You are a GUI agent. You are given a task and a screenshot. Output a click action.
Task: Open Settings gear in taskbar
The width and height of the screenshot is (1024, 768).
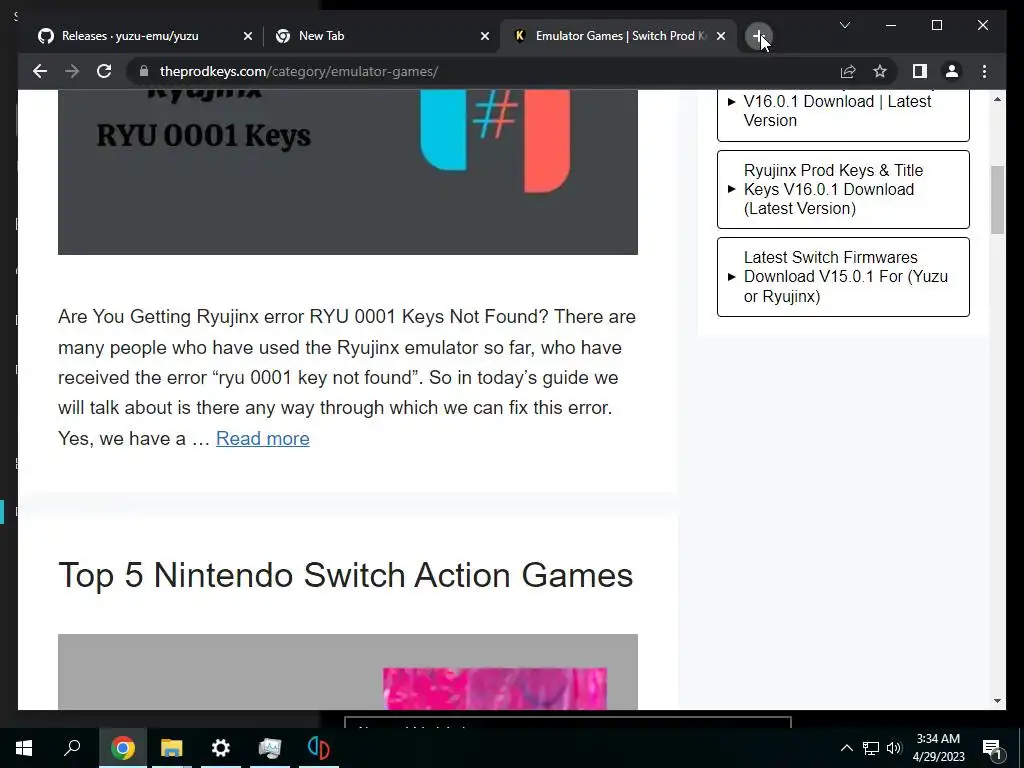click(221, 748)
